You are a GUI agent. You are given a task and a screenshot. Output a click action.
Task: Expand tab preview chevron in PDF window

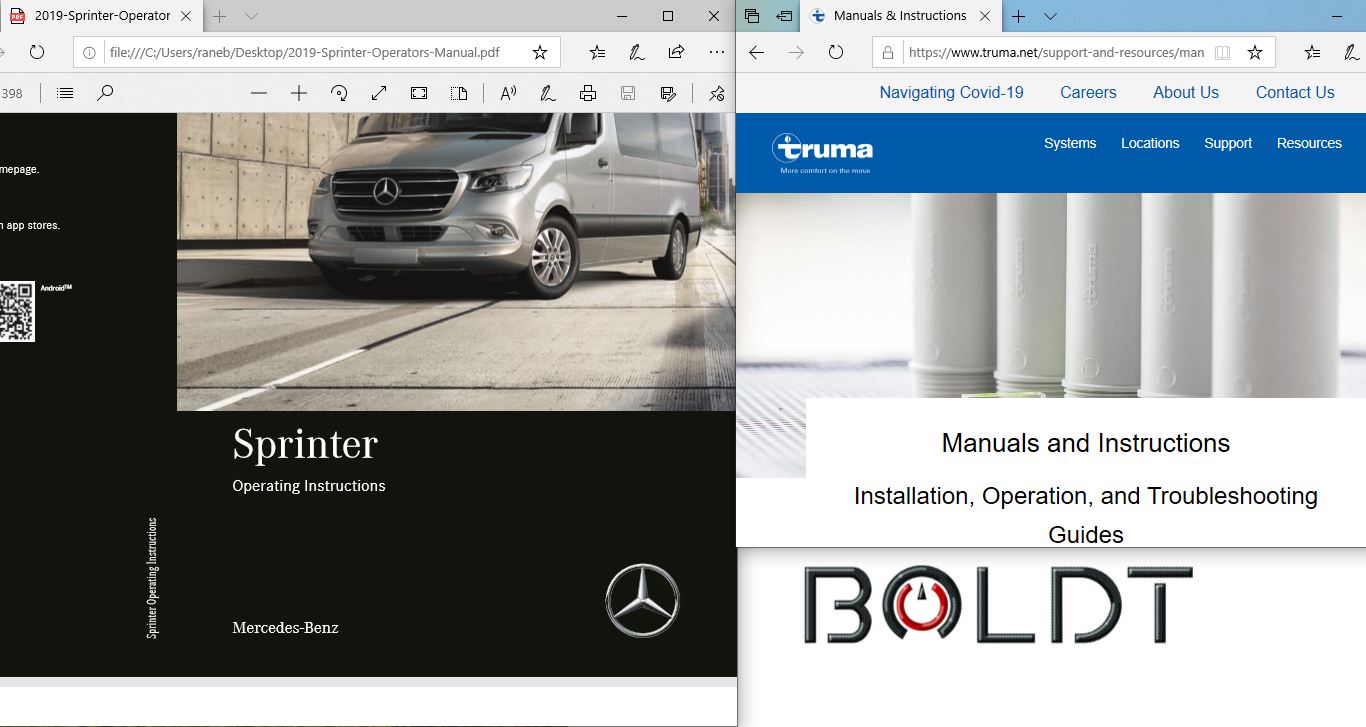tap(251, 16)
